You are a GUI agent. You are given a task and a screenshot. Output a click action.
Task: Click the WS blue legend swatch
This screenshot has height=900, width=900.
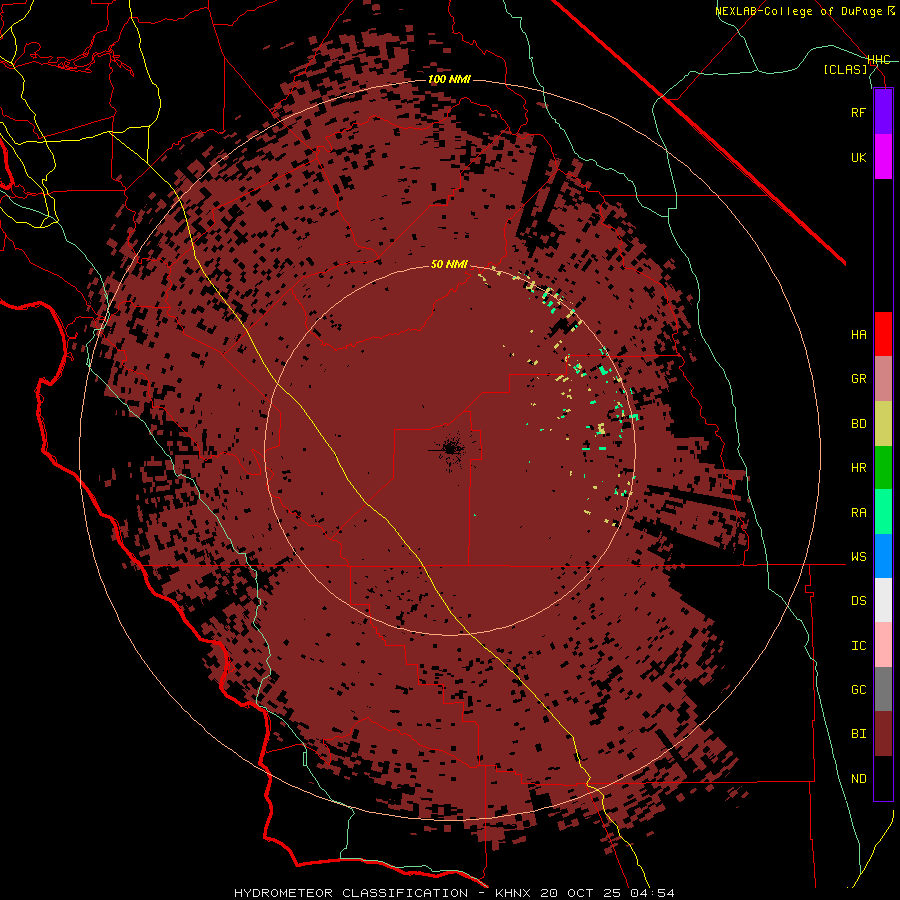point(883,556)
